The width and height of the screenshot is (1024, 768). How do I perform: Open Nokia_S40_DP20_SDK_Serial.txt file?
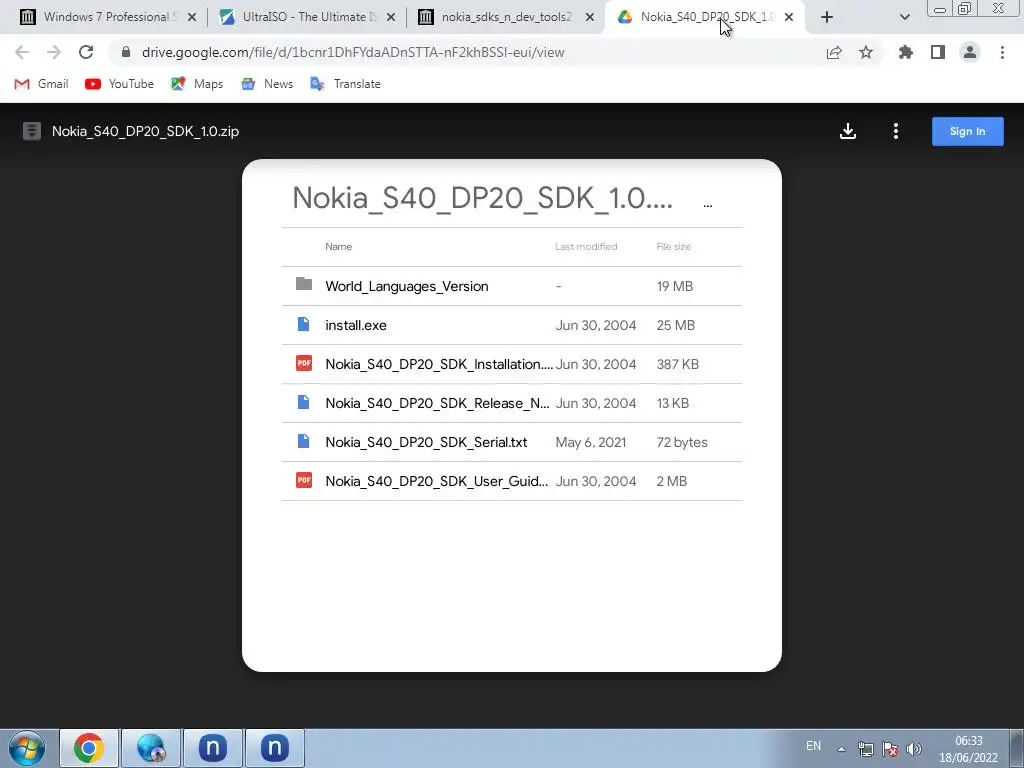tap(511, 442)
